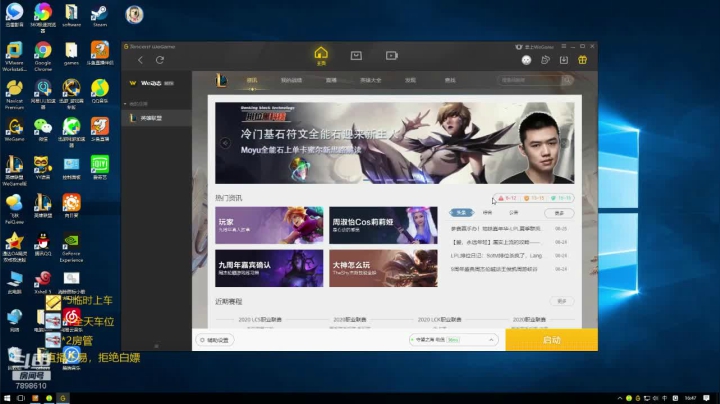Viewport: 720px width, 404px height.
Task: Select the 赛线 tab
Action: 450,80
